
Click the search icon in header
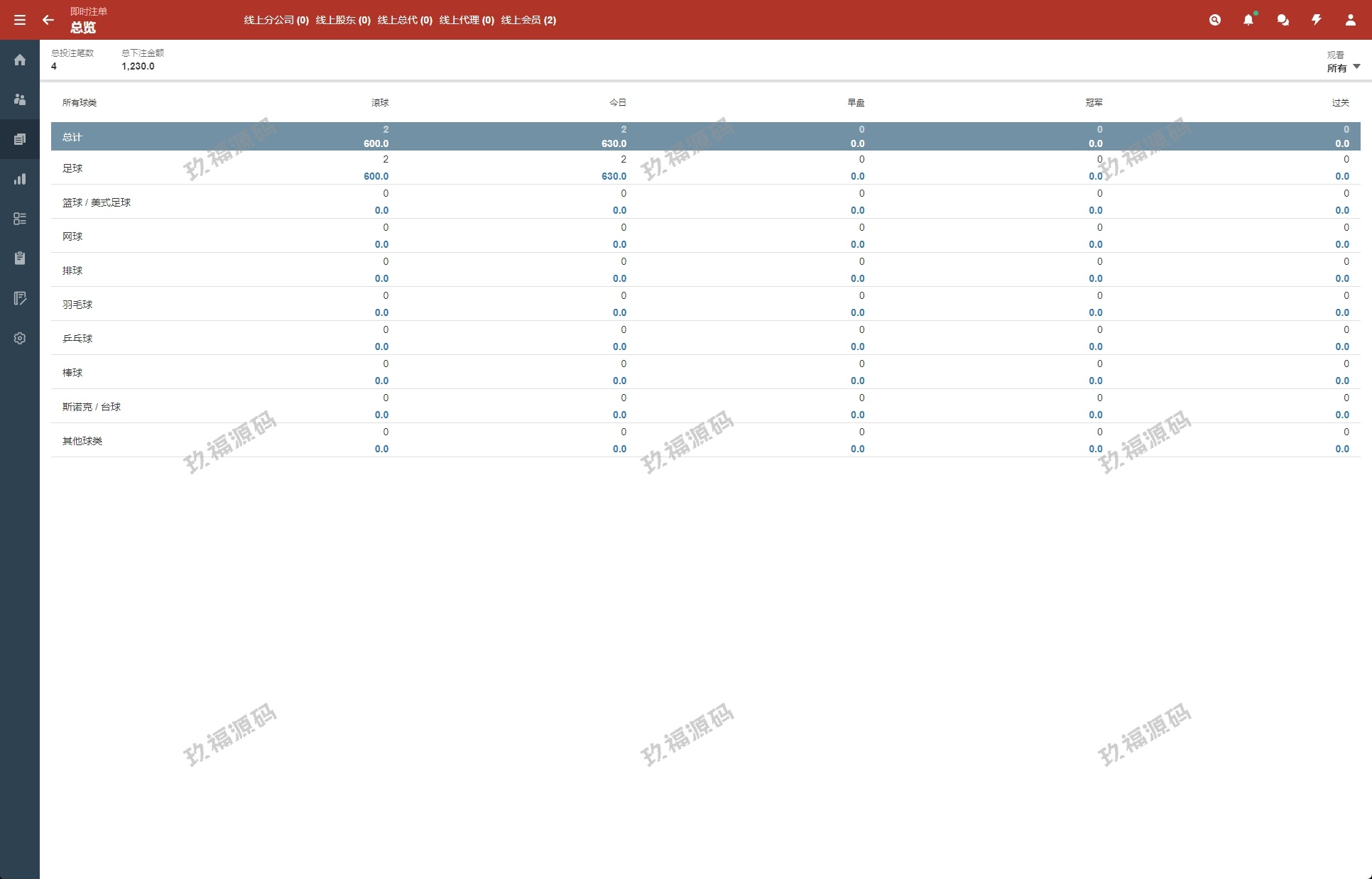coord(1215,20)
